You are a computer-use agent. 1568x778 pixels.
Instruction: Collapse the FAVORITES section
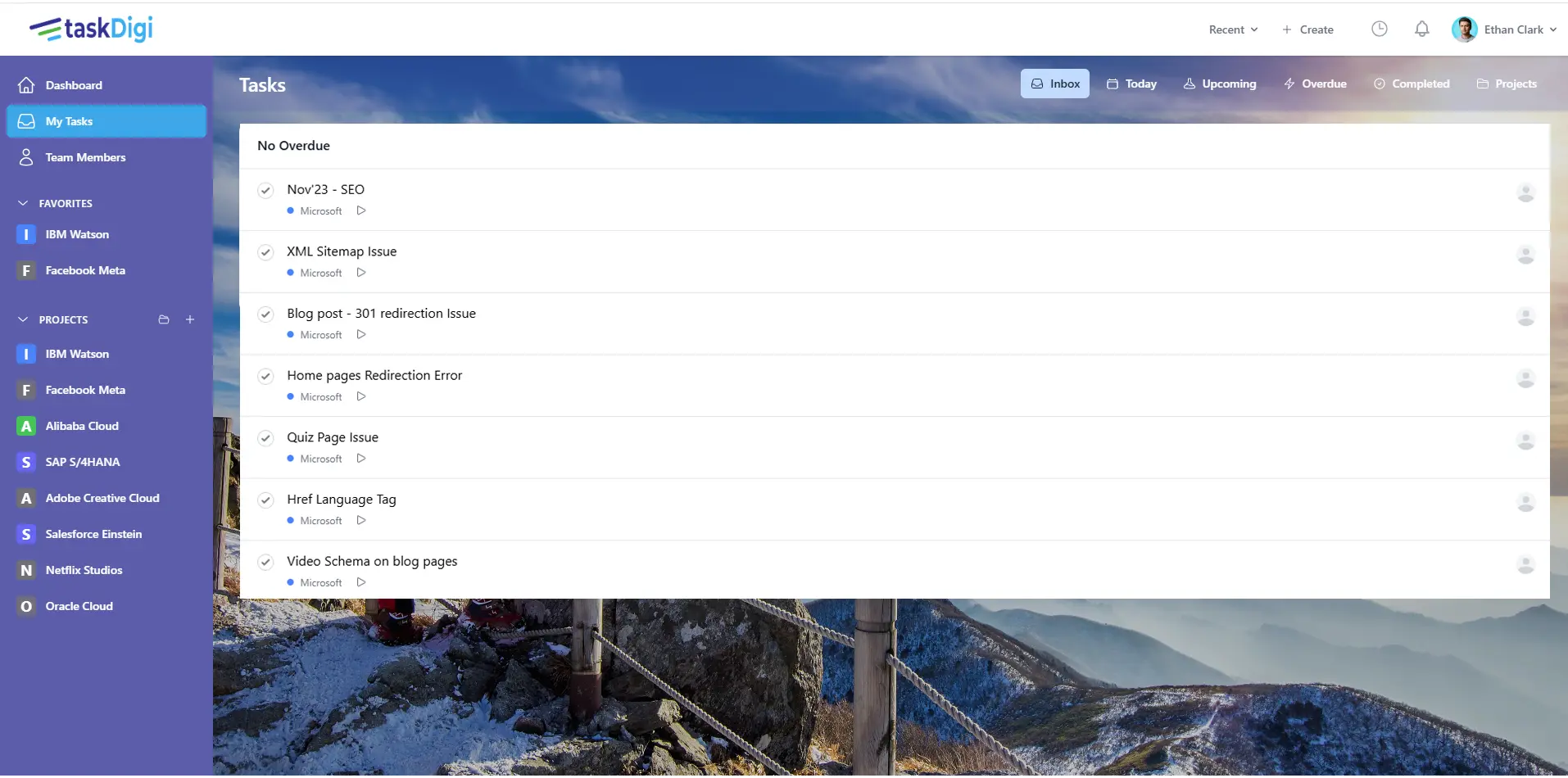(23, 203)
